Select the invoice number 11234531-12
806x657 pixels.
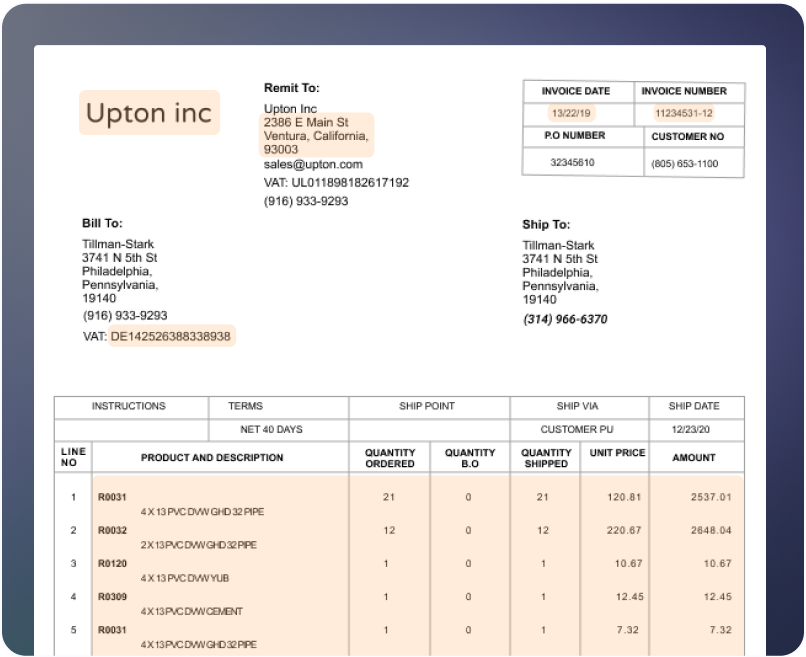(x=684, y=113)
